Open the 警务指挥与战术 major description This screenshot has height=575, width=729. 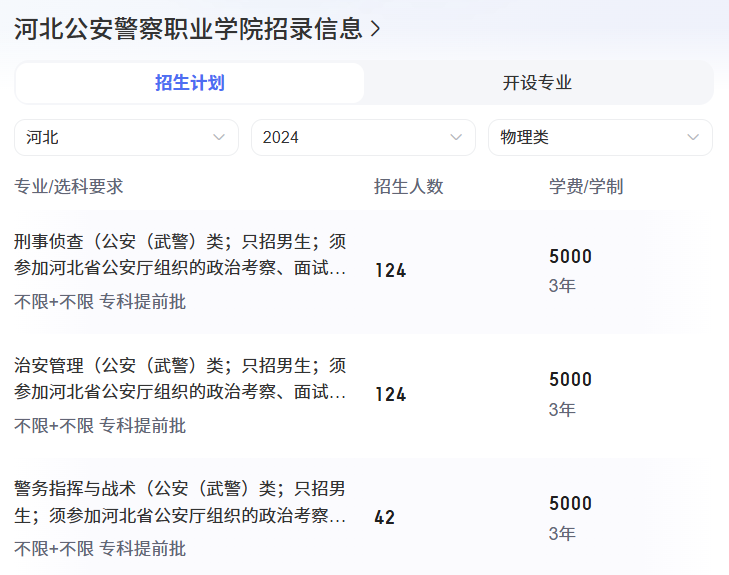180,502
